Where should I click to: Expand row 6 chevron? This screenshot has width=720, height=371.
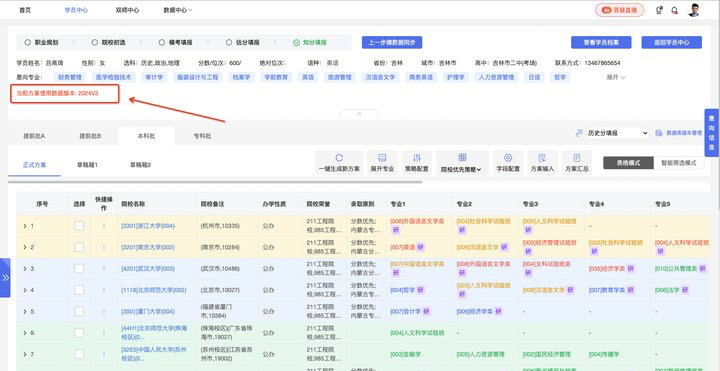[25, 333]
